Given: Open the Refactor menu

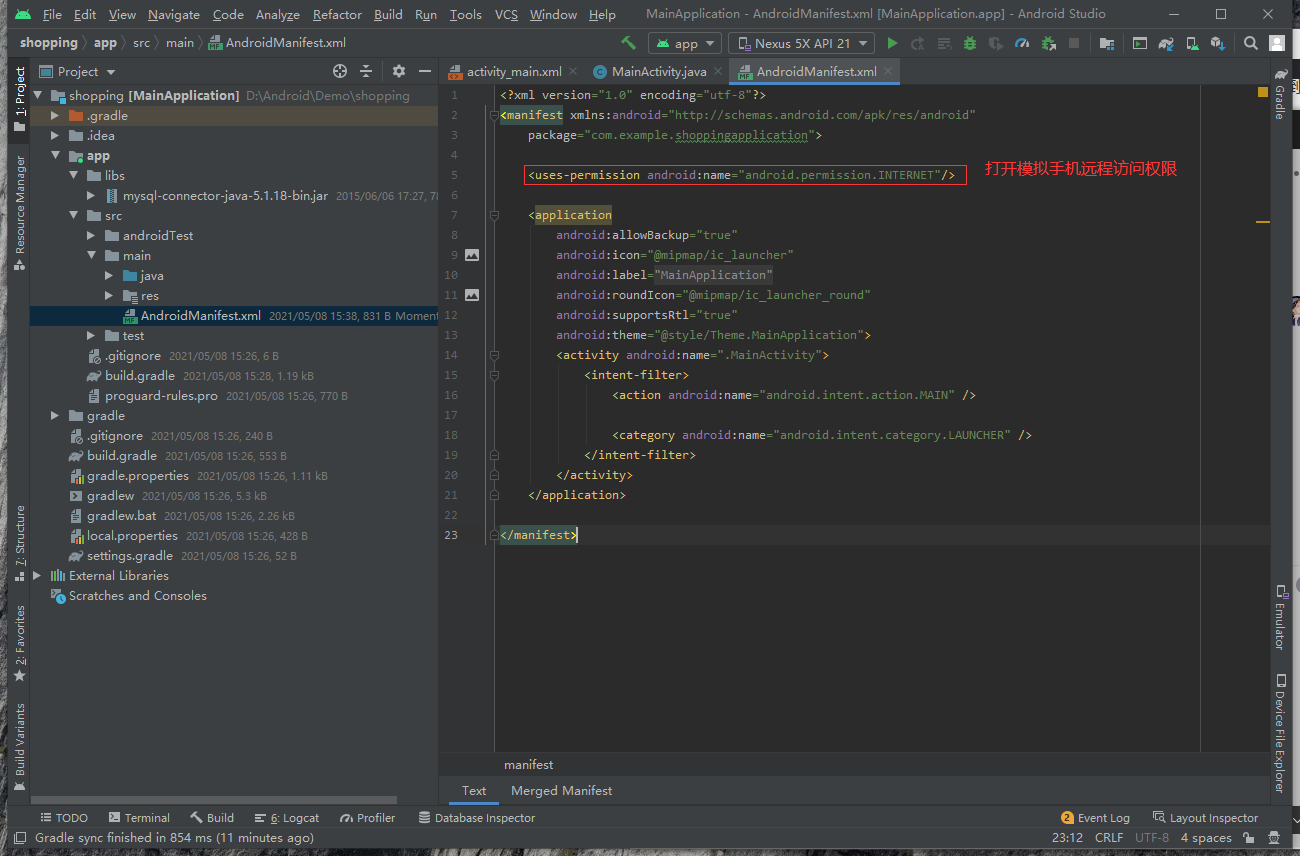Looking at the screenshot, I should [x=337, y=14].
